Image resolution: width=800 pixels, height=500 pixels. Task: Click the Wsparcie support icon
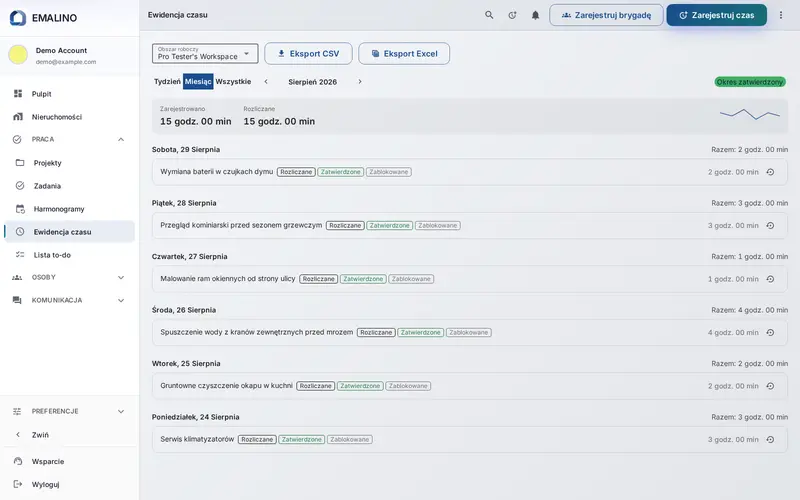coord(18,461)
